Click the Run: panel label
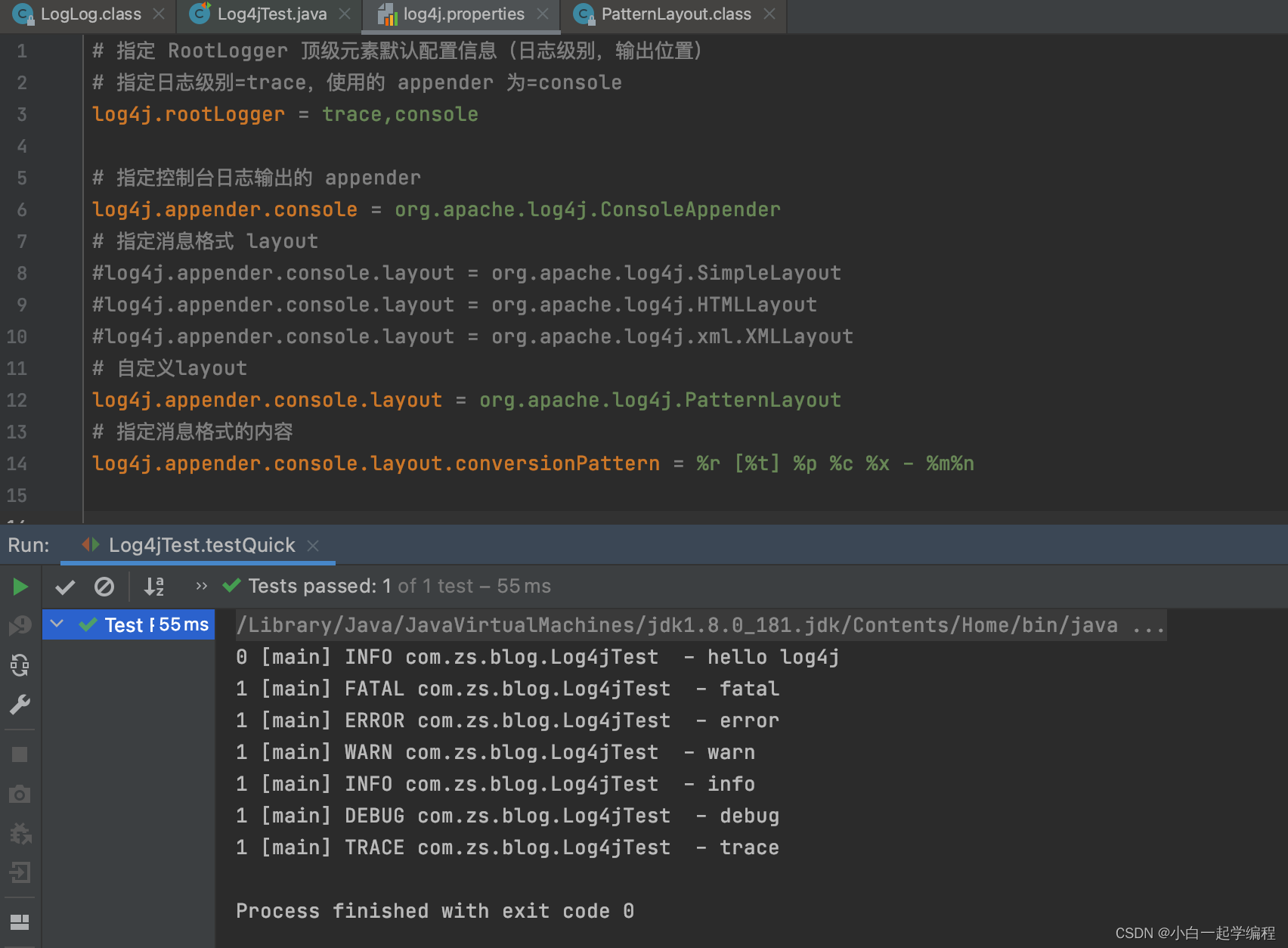This screenshot has width=1288, height=948. (x=29, y=545)
